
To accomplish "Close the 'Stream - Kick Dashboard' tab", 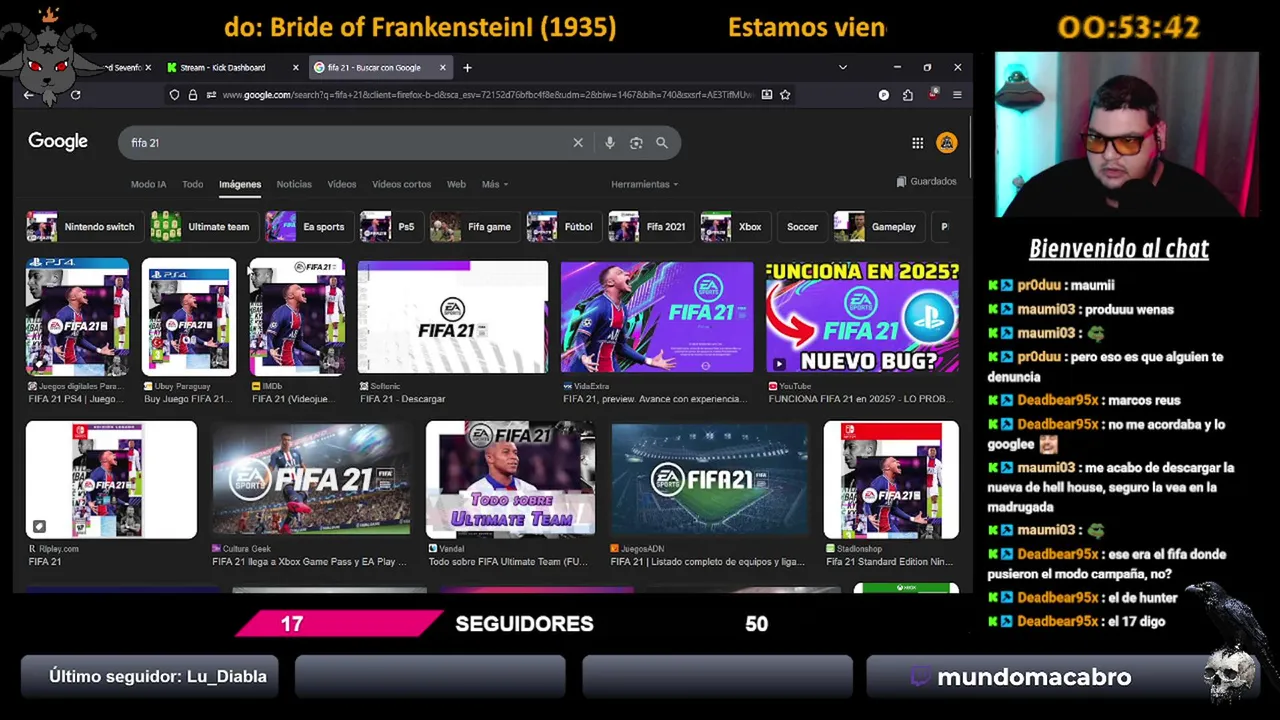I will 295,68.
